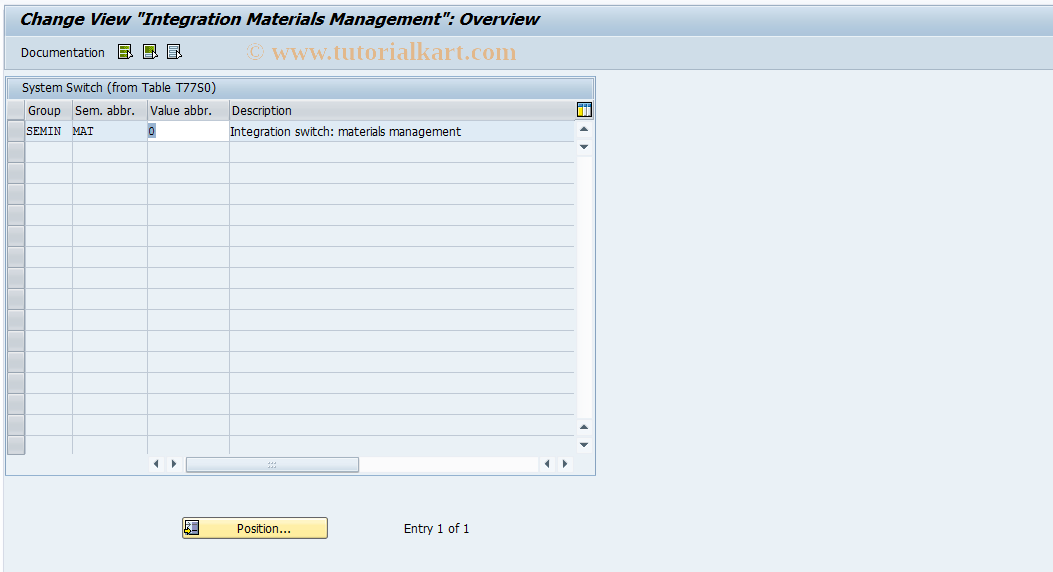The width and height of the screenshot is (1053, 572).
Task: Select row selector for SEMIN MAT entry
Action: (x=16, y=131)
